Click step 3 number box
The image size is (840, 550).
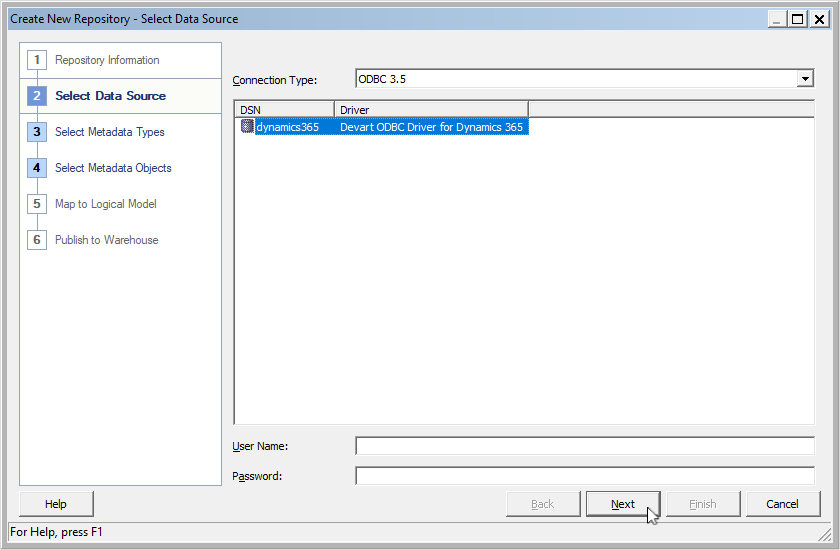point(37,132)
